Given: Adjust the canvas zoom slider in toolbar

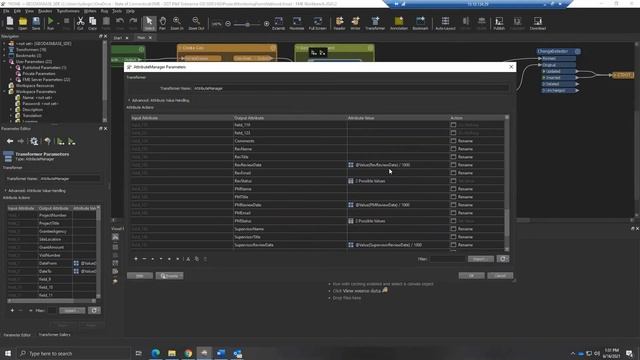Looking at the screenshot, I should (247, 24).
